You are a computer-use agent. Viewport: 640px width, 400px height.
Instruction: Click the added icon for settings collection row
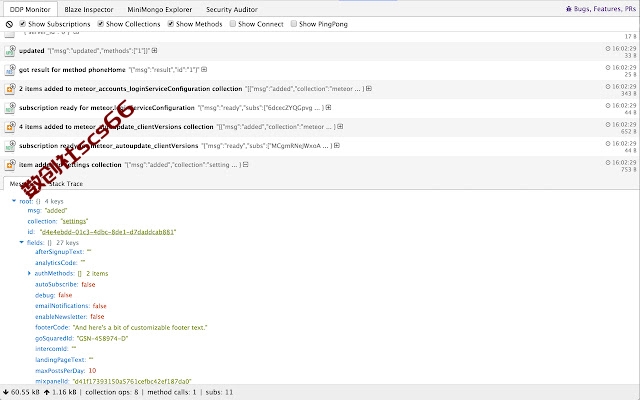click(x=10, y=165)
